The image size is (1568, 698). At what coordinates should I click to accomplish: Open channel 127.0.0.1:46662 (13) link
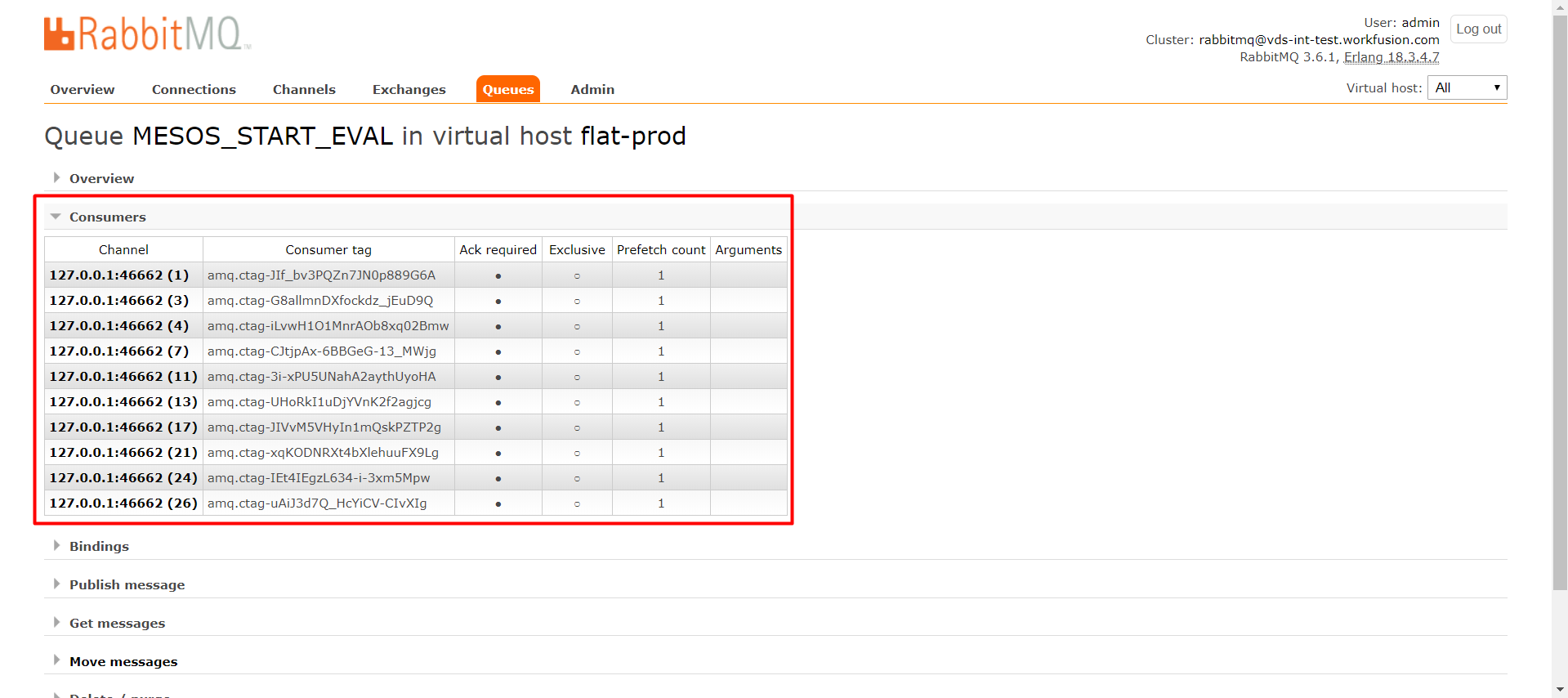pos(123,401)
